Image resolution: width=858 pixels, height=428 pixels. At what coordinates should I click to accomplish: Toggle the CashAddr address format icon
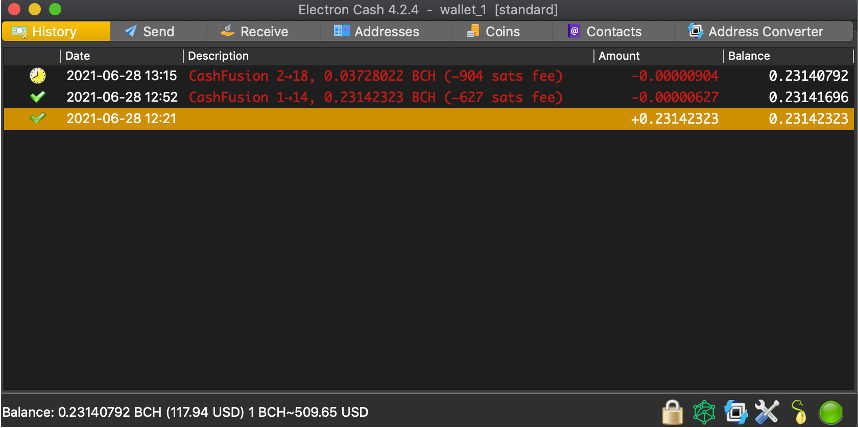coord(736,411)
